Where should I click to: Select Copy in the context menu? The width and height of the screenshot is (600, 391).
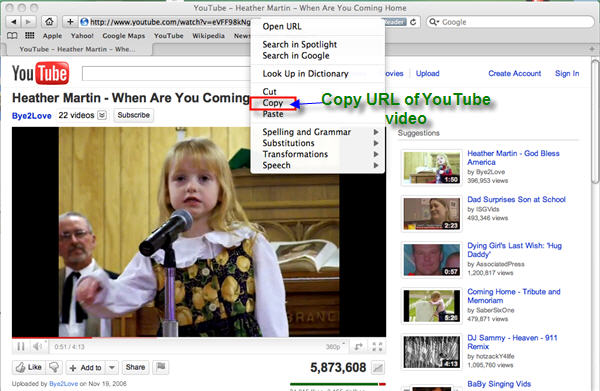[273, 103]
